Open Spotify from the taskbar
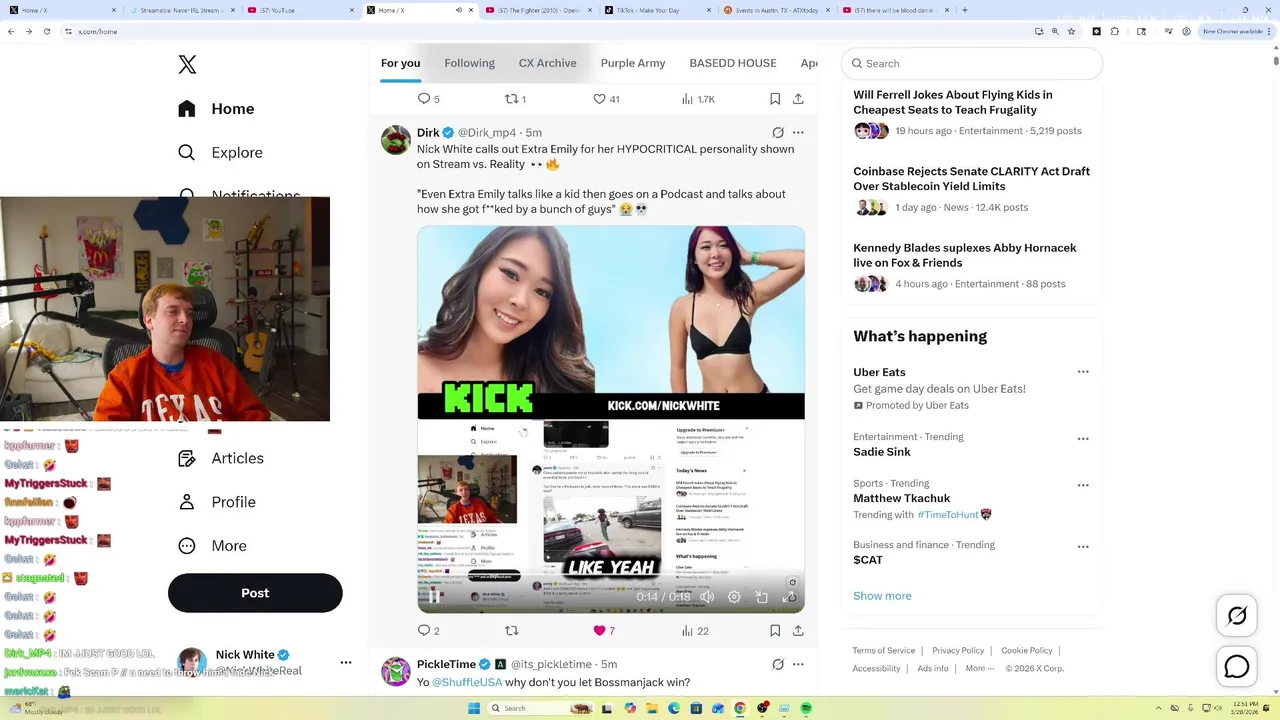Screen dimensions: 1280x720 click(x=806, y=708)
